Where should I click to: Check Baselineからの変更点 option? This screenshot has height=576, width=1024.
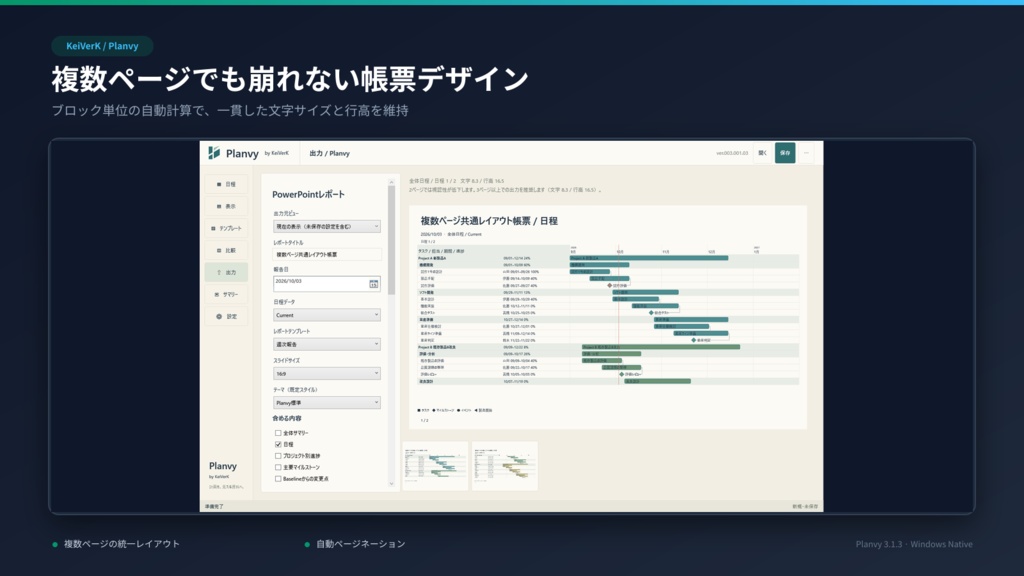click(278, 479)
